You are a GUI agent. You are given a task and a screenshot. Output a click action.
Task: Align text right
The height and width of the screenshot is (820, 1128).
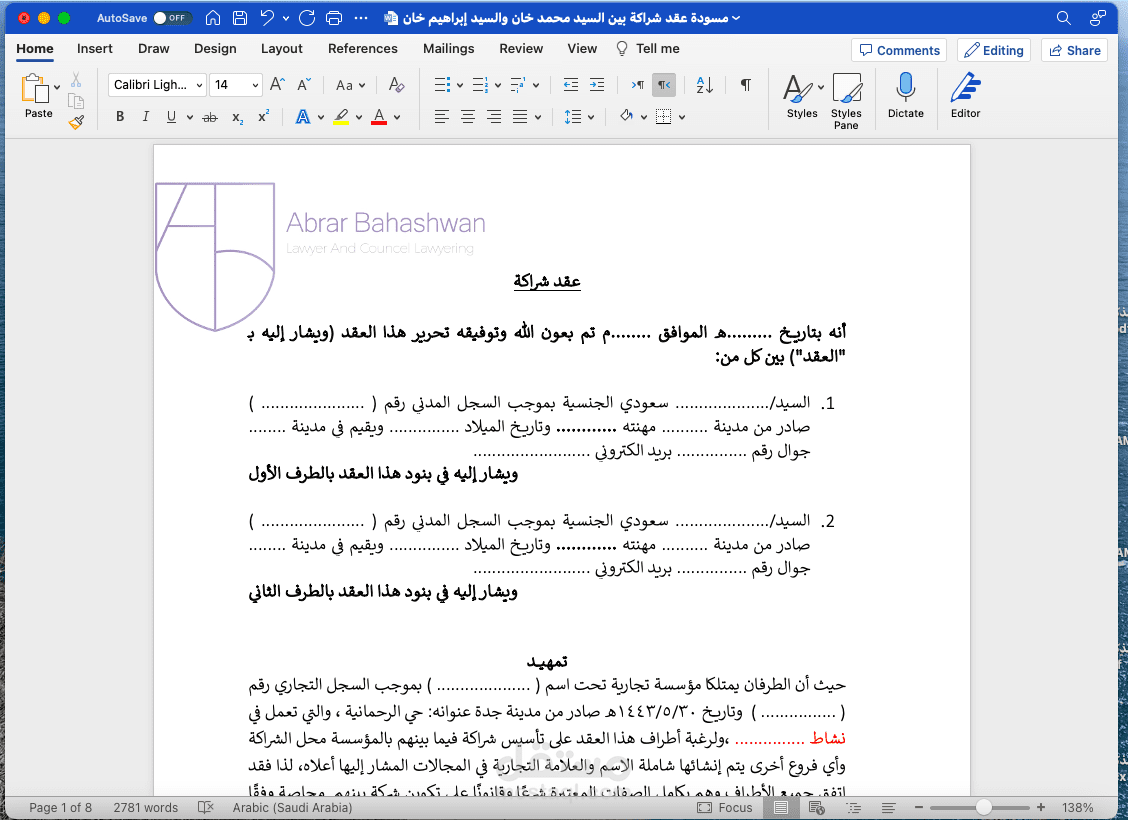pos(494,117)
